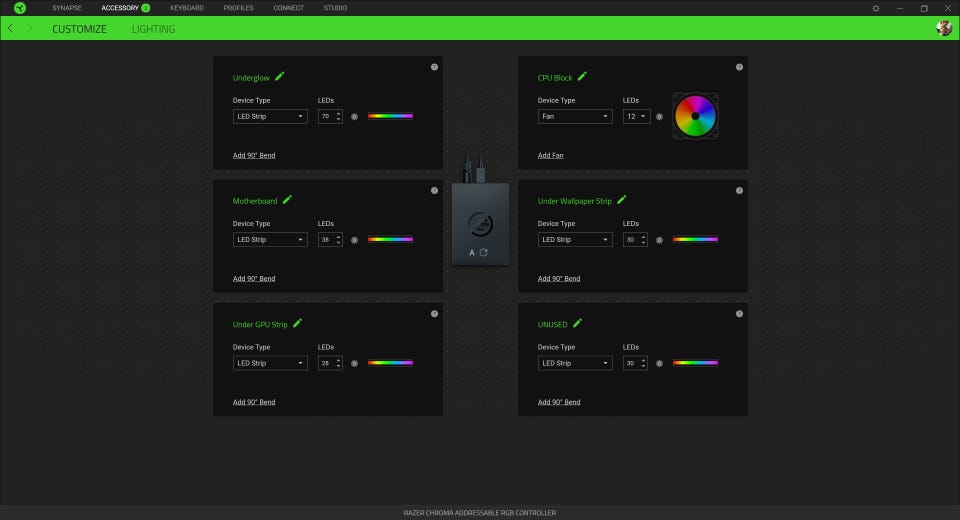
Task: Click the Underglow rainbow LED strip preview
Action: 390,116
